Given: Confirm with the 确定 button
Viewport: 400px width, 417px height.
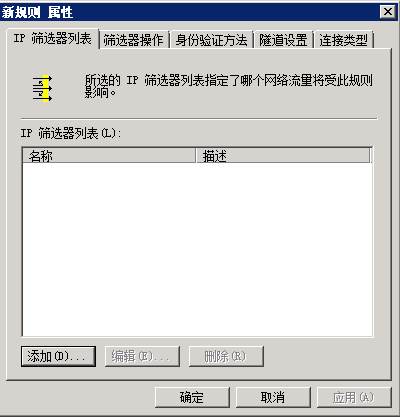Looking at the screenshot, I should [x=192, y=397].
